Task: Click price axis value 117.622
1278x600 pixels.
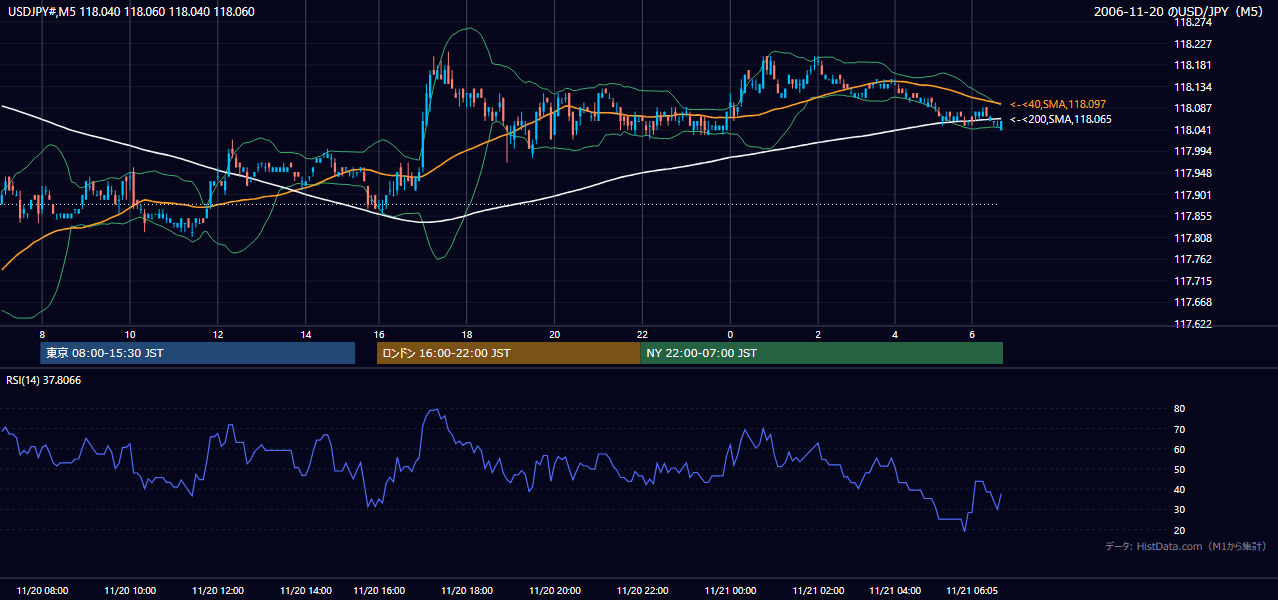Action: [x=1192, y=324]
